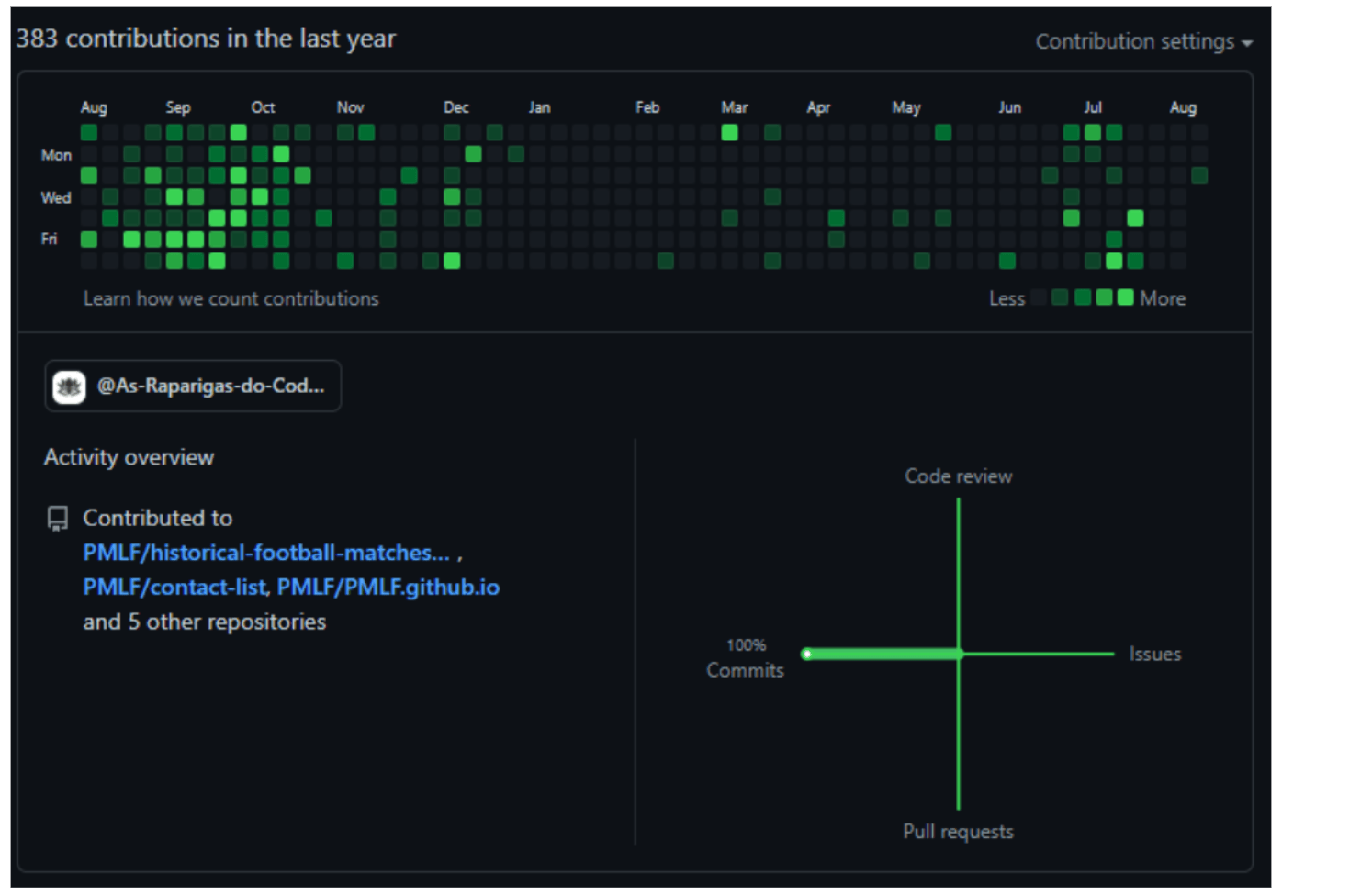Click the Wed weekday label on calendar
Viewport: 1372px width, 896px height.
point(55,197)
